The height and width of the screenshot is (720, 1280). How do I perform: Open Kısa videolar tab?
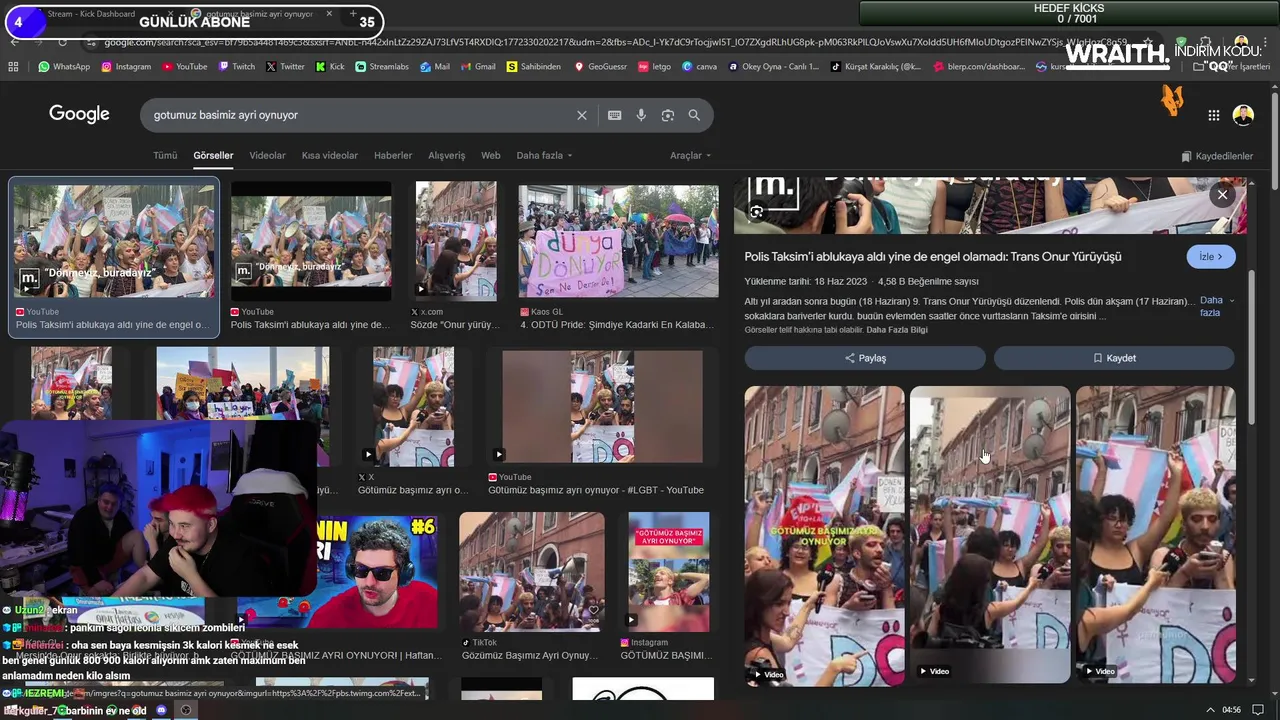pyautogui.click(x=330, y=155)
